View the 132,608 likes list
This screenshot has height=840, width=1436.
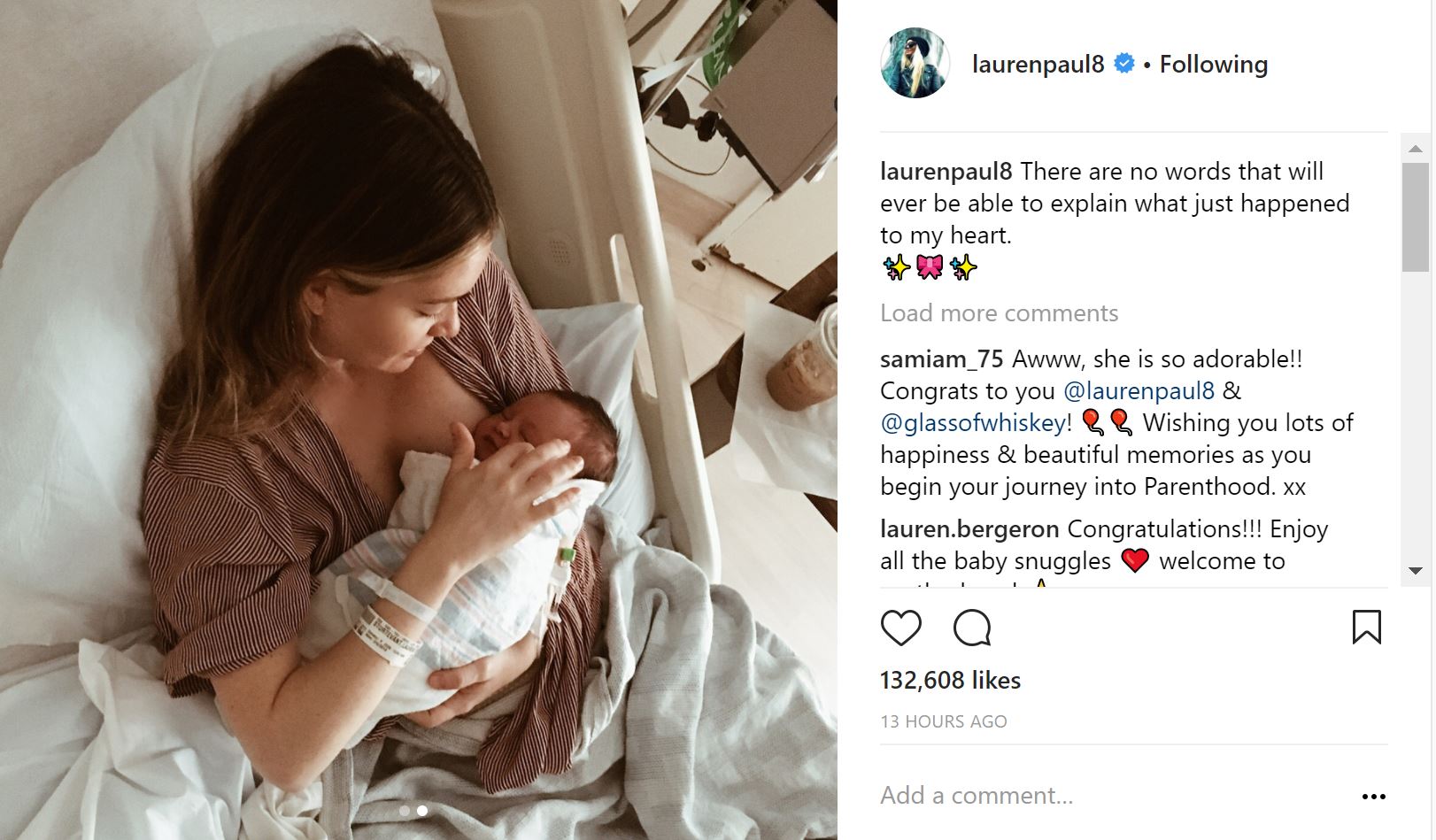(x=950, y=680)
